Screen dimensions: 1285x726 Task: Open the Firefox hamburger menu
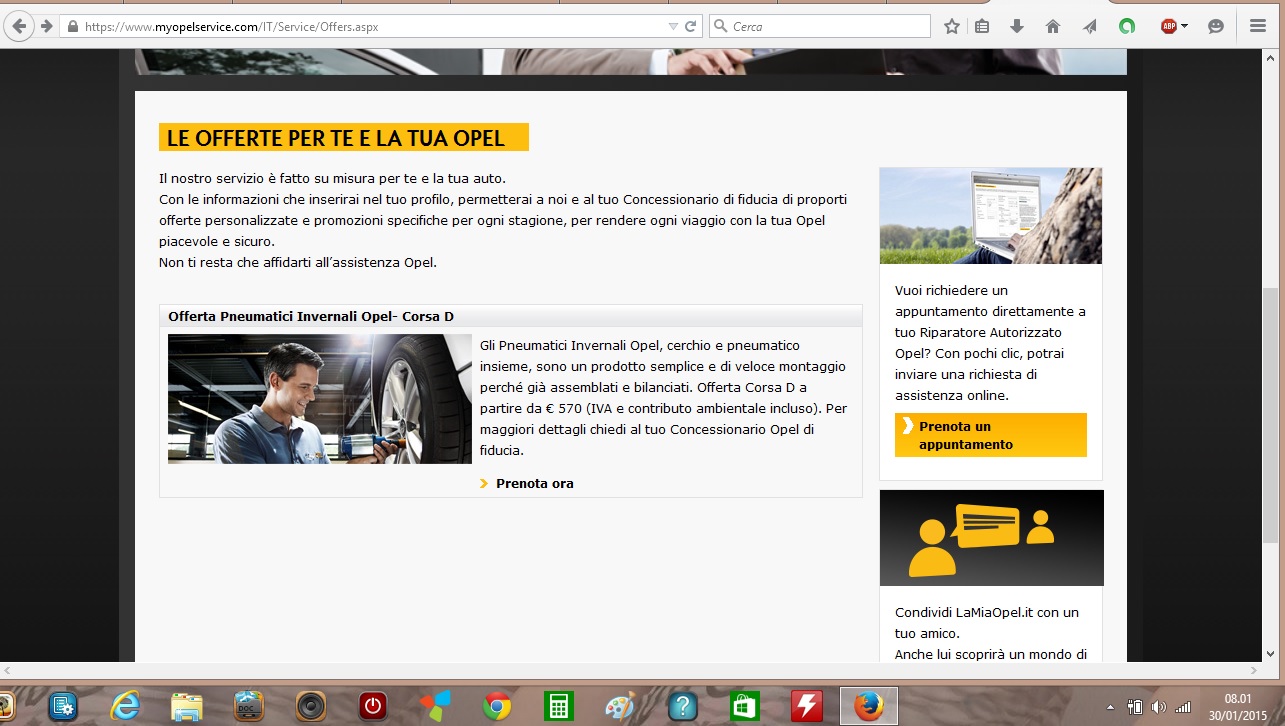[1258, 27]
